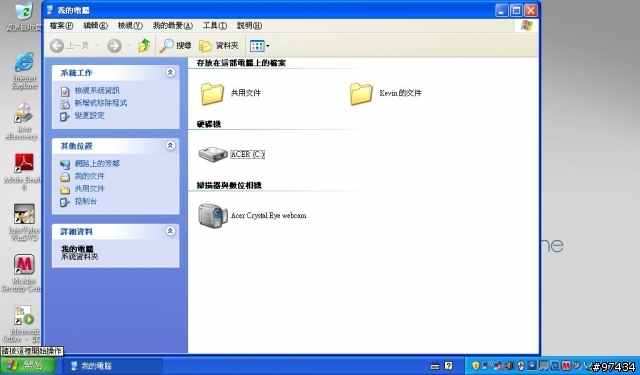Go to 共用文件 in sidebar
This screenshot has width=640, height=375.
pyautogui.click(x=89, y=189)
